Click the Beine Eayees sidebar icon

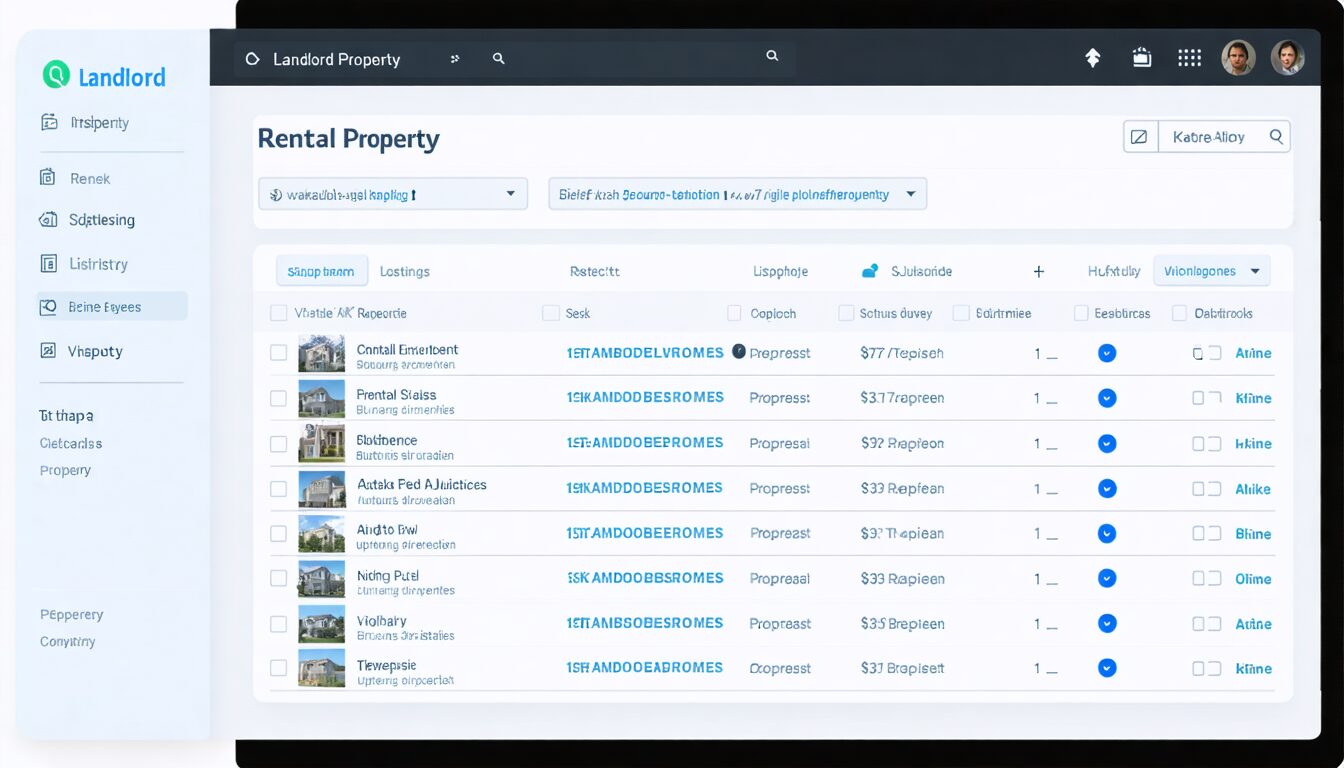pyautogui.click(x=48, y=307)
